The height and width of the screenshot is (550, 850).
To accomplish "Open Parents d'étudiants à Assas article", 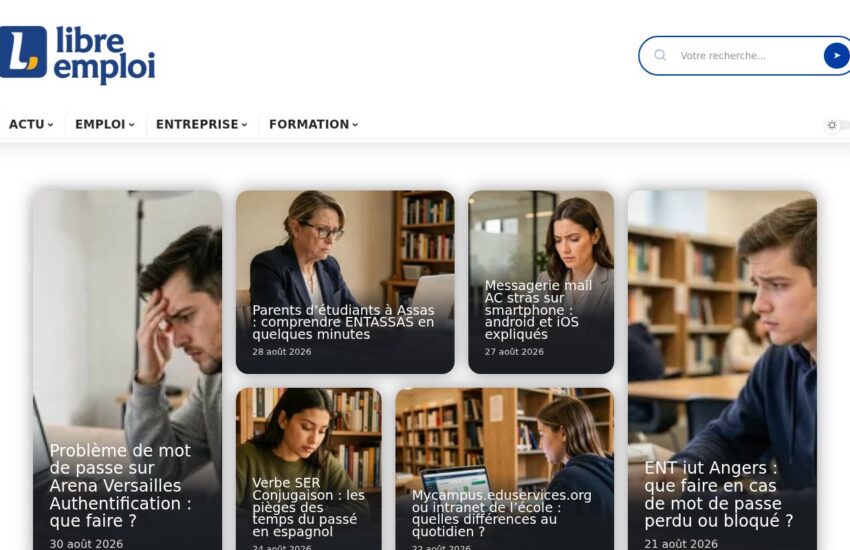I will point(343,322).
